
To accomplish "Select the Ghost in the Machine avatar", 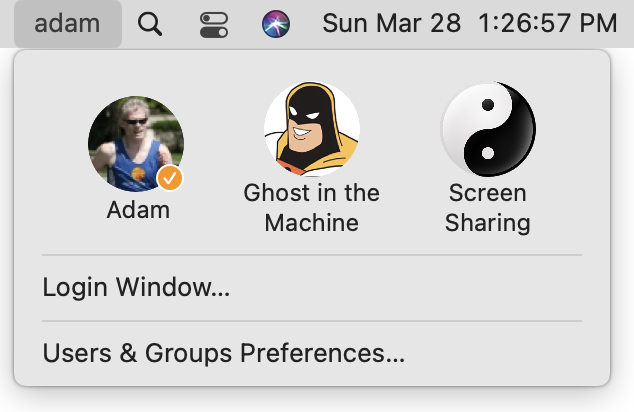I will point(311,130).
